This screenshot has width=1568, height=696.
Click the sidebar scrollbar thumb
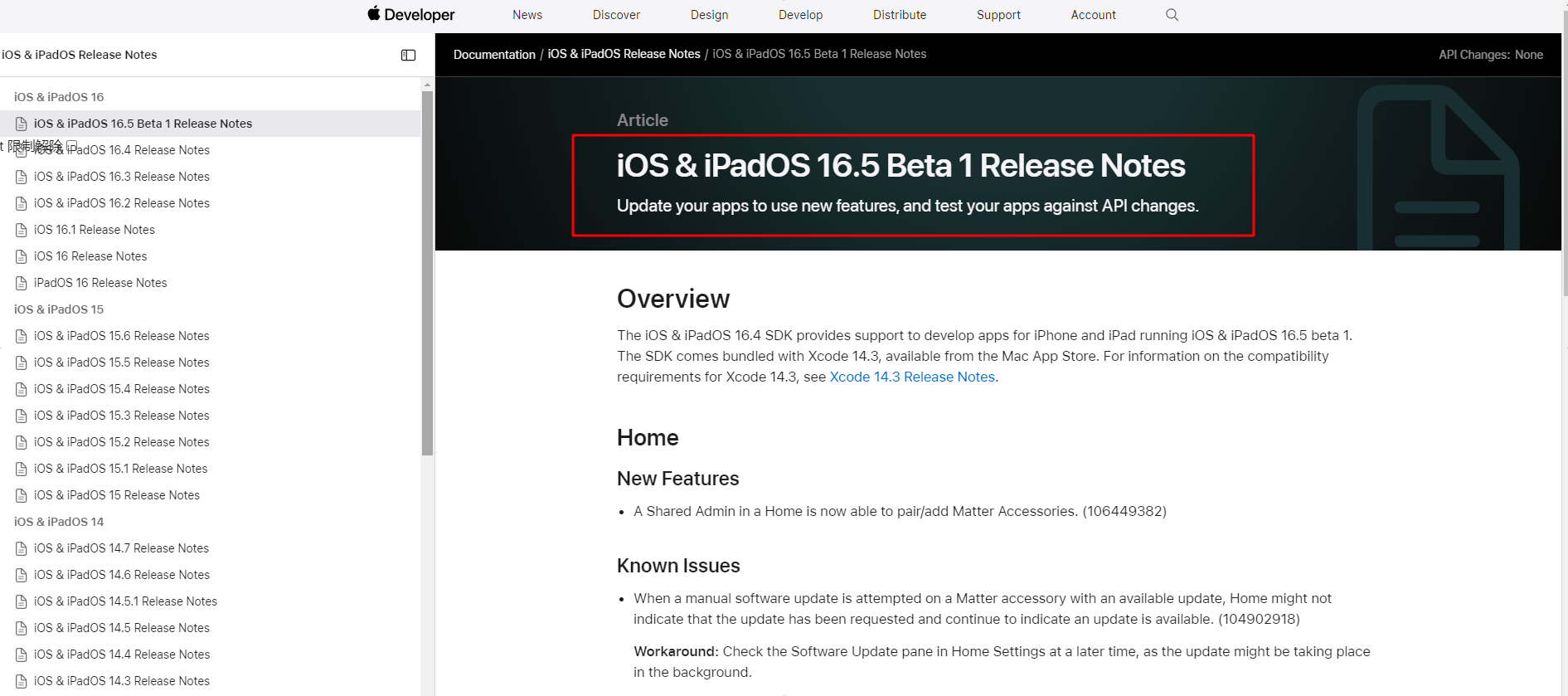click(x=428, y=273)
